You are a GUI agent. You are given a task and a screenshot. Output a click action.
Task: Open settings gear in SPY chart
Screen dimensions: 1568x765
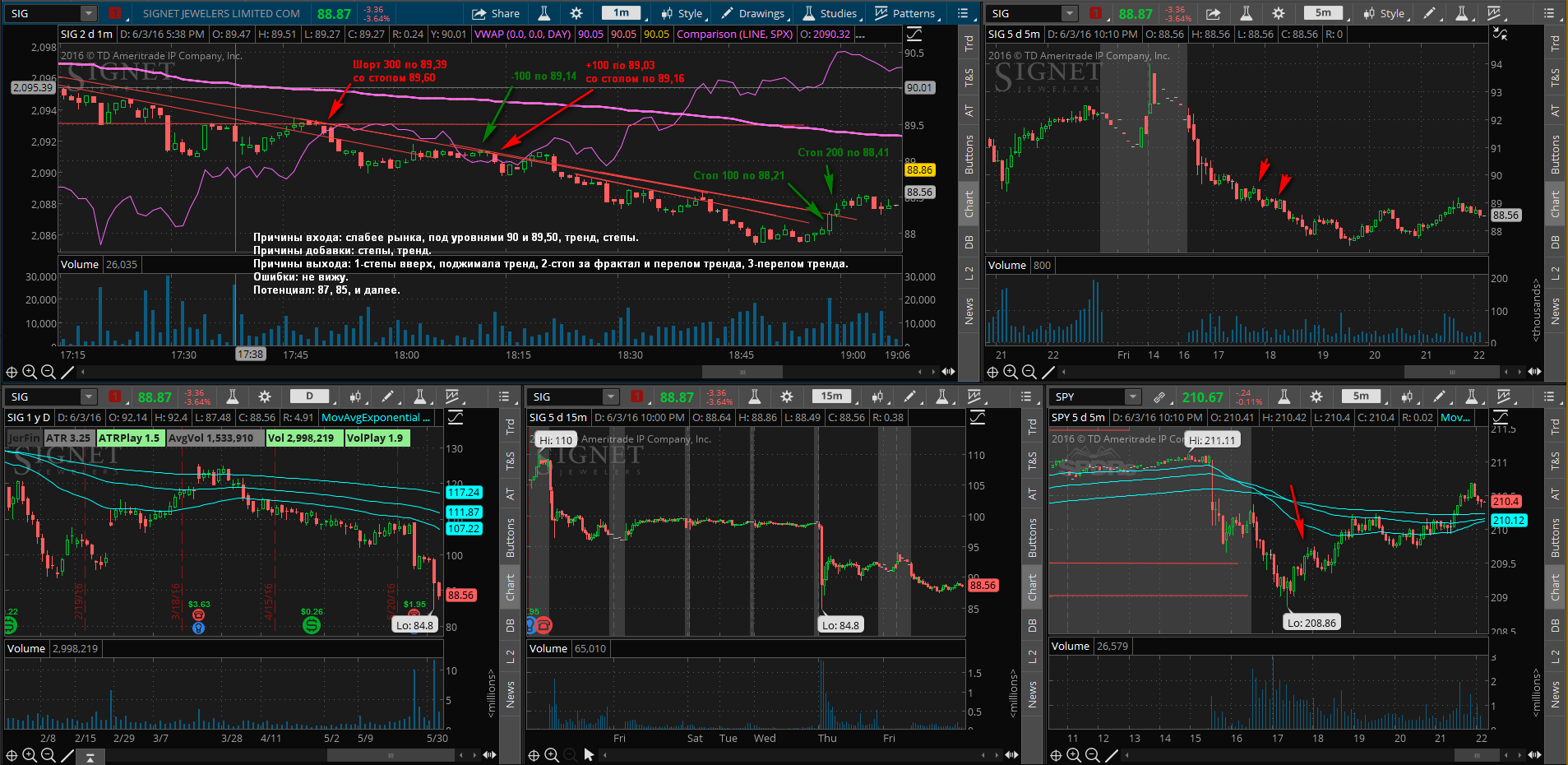1316,396
